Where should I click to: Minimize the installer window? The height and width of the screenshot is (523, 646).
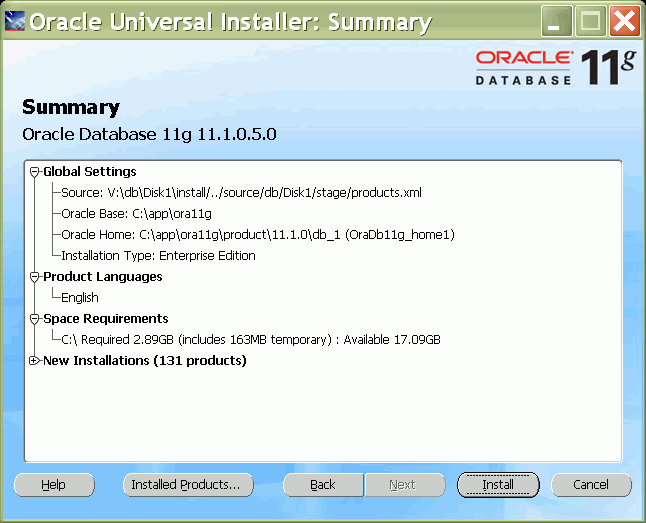[559, 21]
